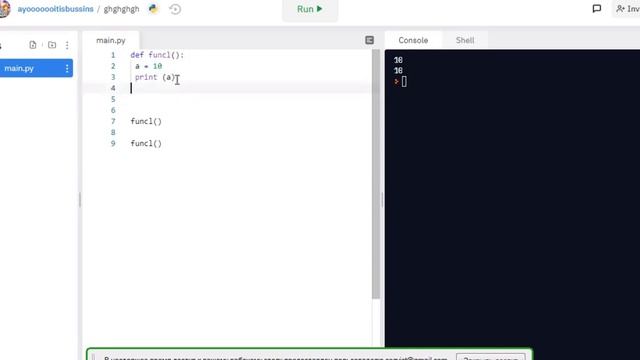Open the files panel three-dot menu
The width and height of the screenshot is (640, 360).
[67, 45]
